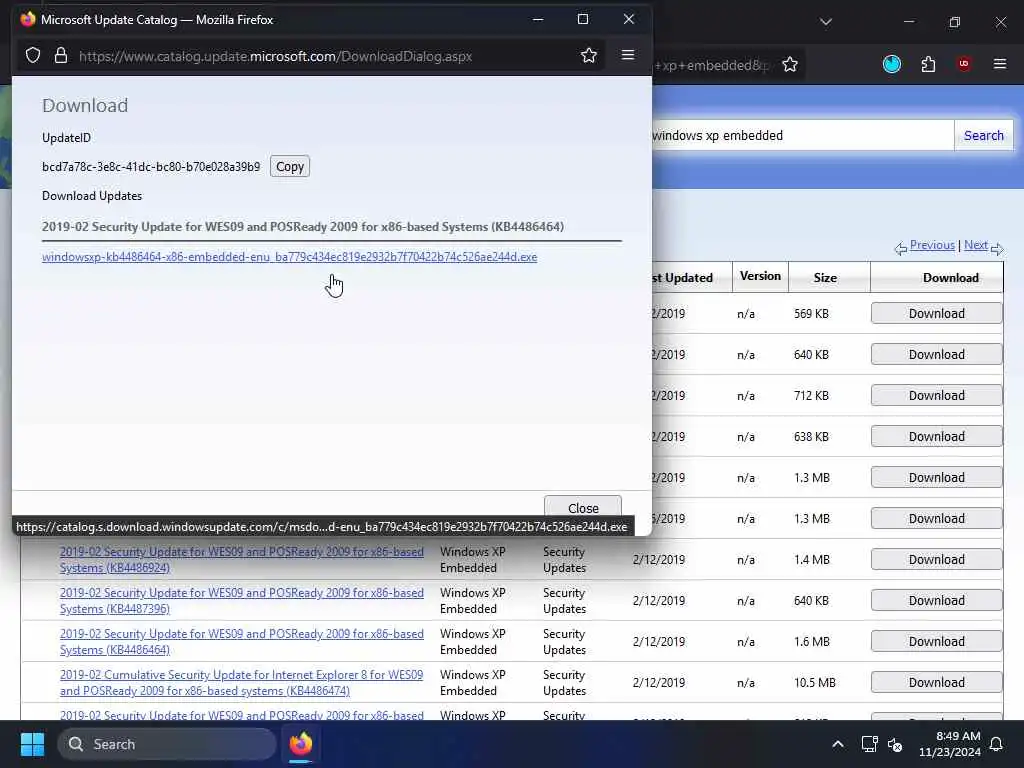Bookmark the DownloadDialog page with star icon
The height and width of the screenshot is (768, 1024).
pyautogui.click(x=588, y=56)
